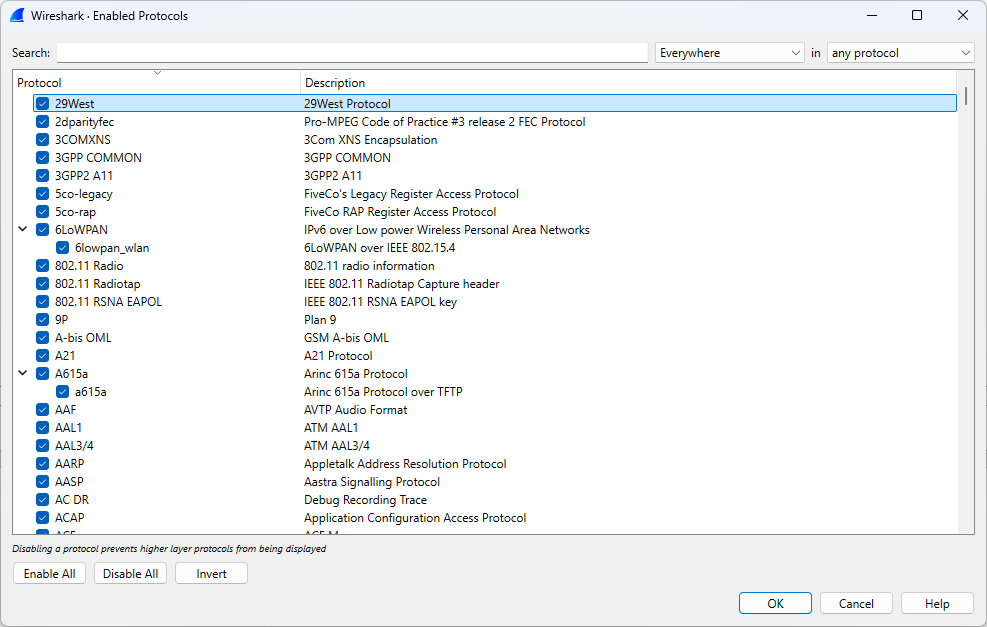
Task: Open the Help button
Action: 937,604
